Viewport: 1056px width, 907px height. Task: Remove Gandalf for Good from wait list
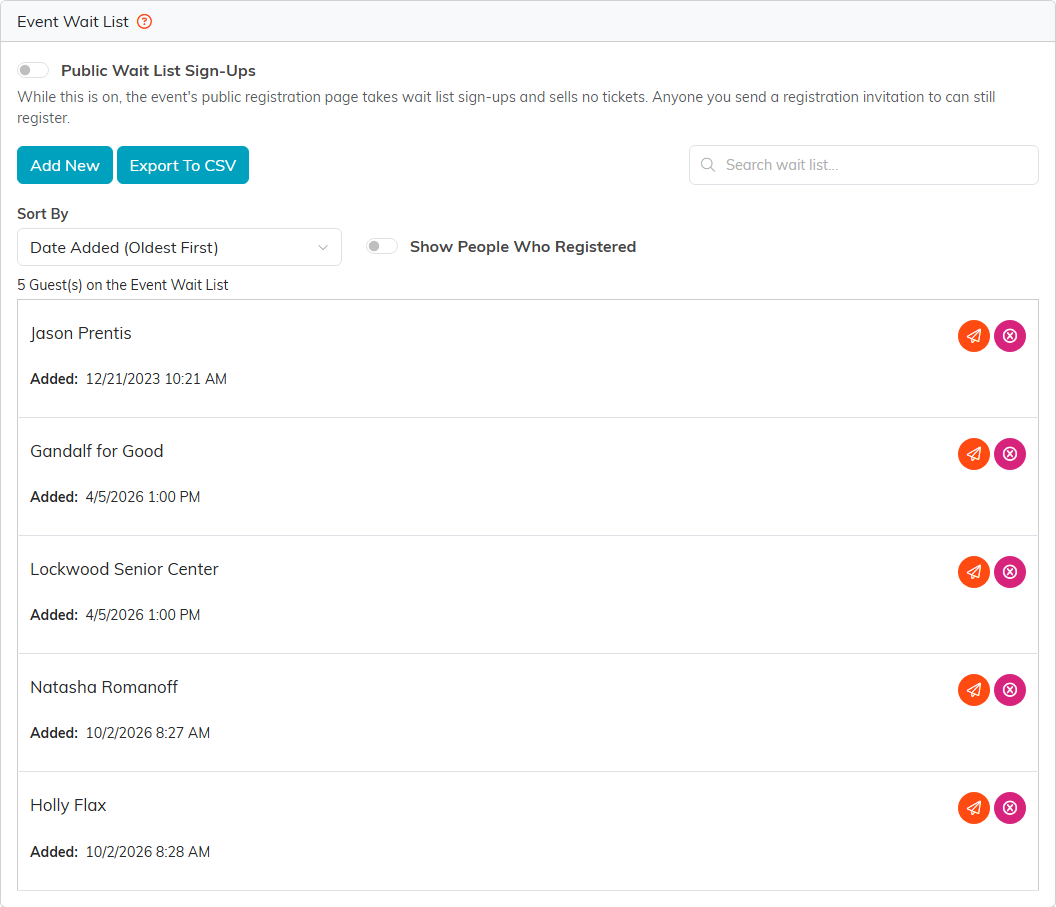tap(1010, 454)
